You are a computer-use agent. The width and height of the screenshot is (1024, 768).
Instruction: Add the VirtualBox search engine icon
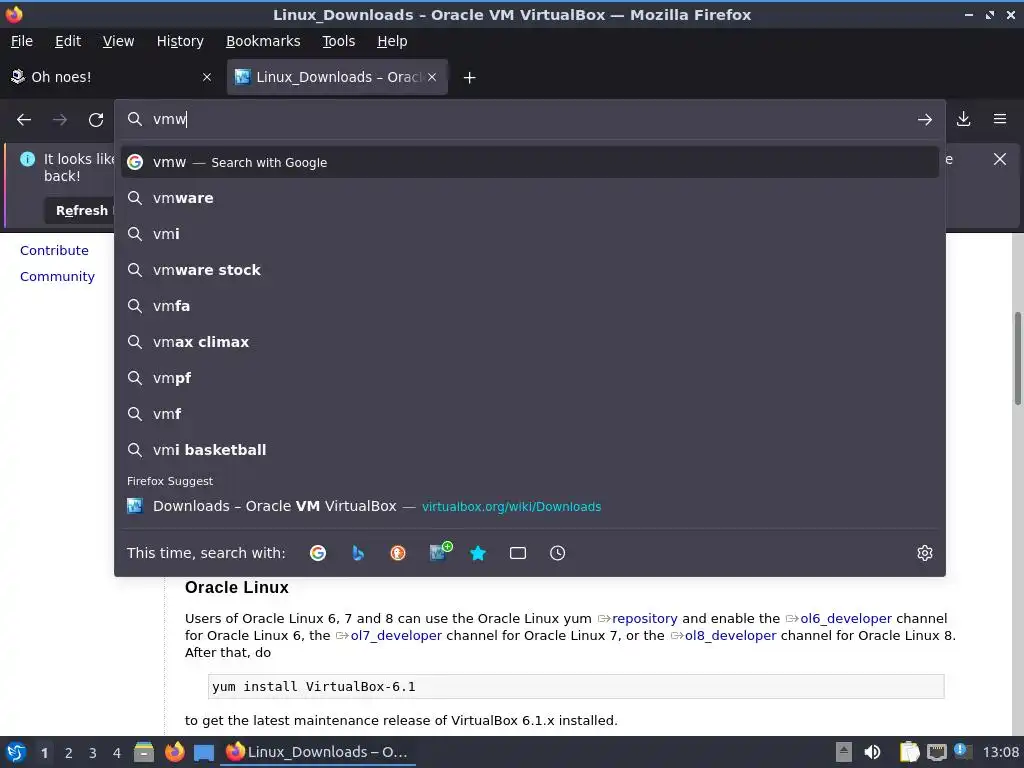click(440, 552)
